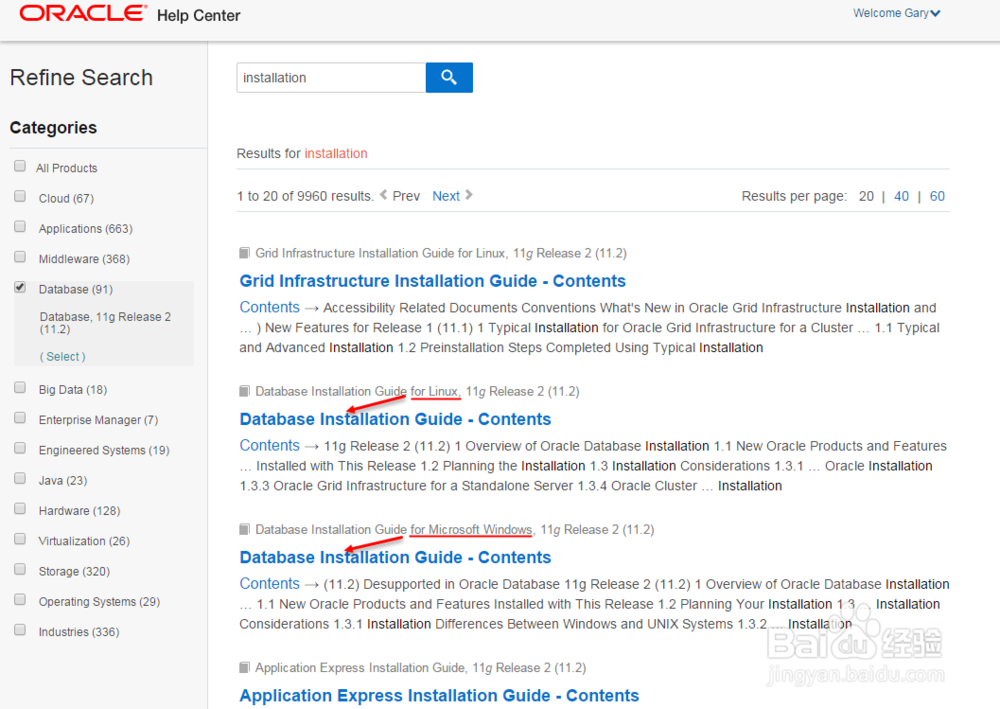Click the Cloud (67) category label
Viewport: 1000px width, 709px height.
pyautogui.click(x=66, y=198)
